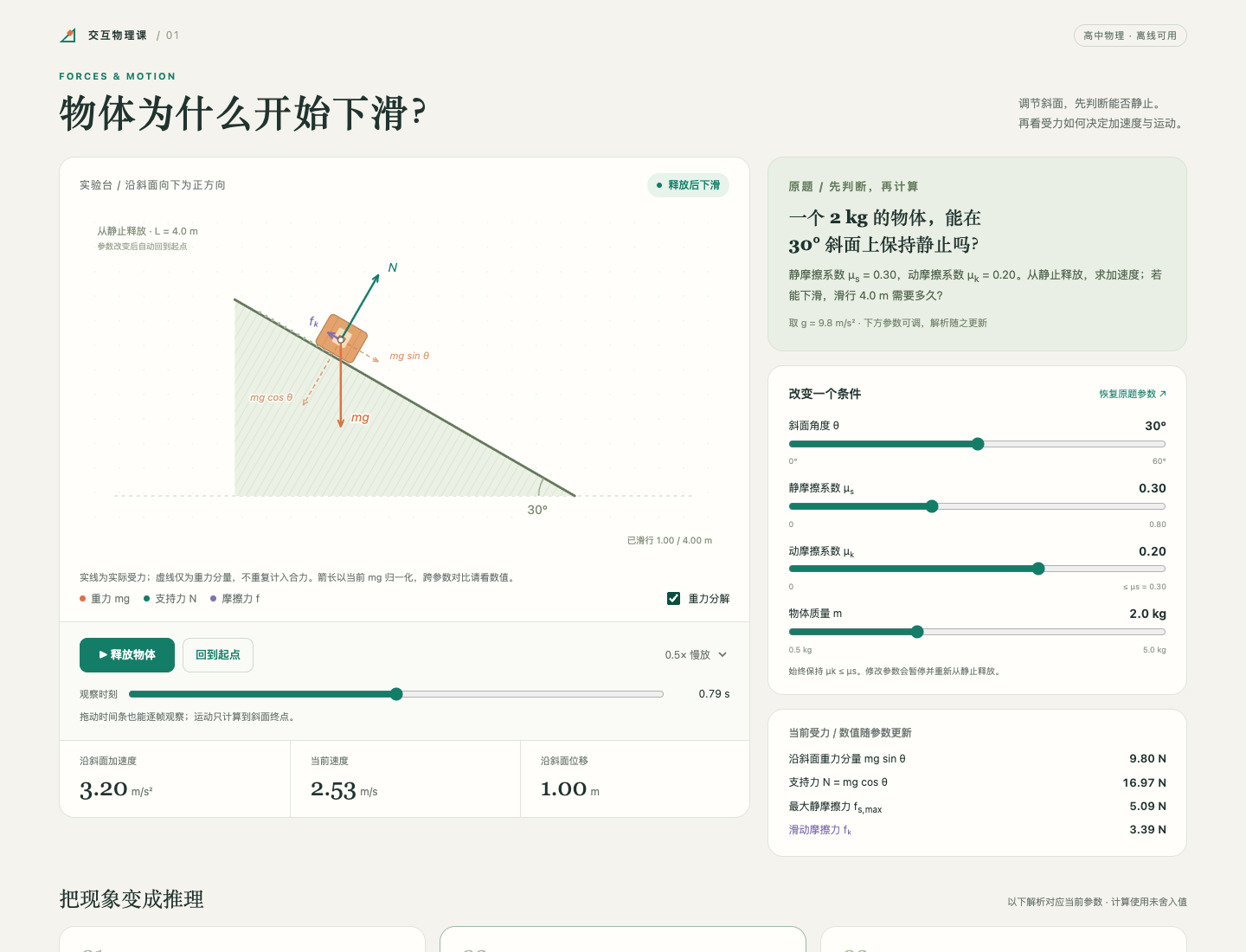This screenshot has width=1246, height=952.
Task: Click the 回到起点 button
Action: click(x=218, y=655)
